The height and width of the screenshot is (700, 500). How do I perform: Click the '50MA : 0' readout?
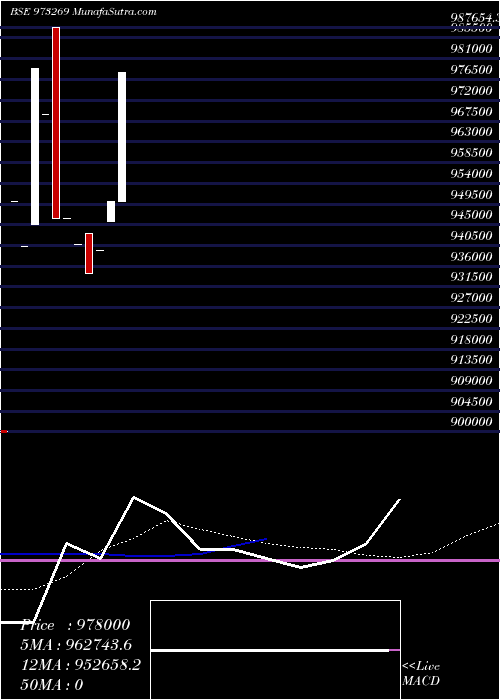pyautogui.click(x=52, y=685)
